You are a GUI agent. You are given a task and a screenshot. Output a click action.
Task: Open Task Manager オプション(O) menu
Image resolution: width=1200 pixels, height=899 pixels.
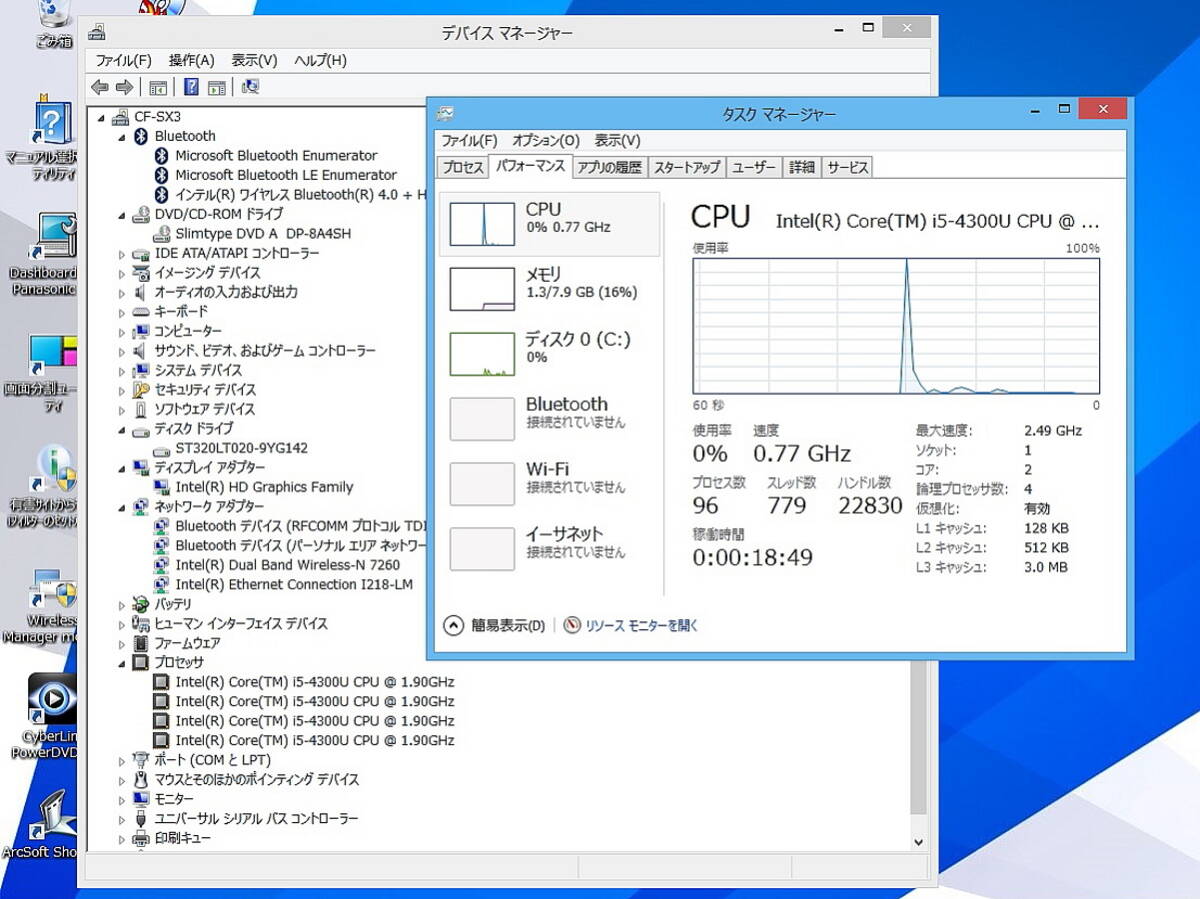pyautogui.click(x=546, y=141)
